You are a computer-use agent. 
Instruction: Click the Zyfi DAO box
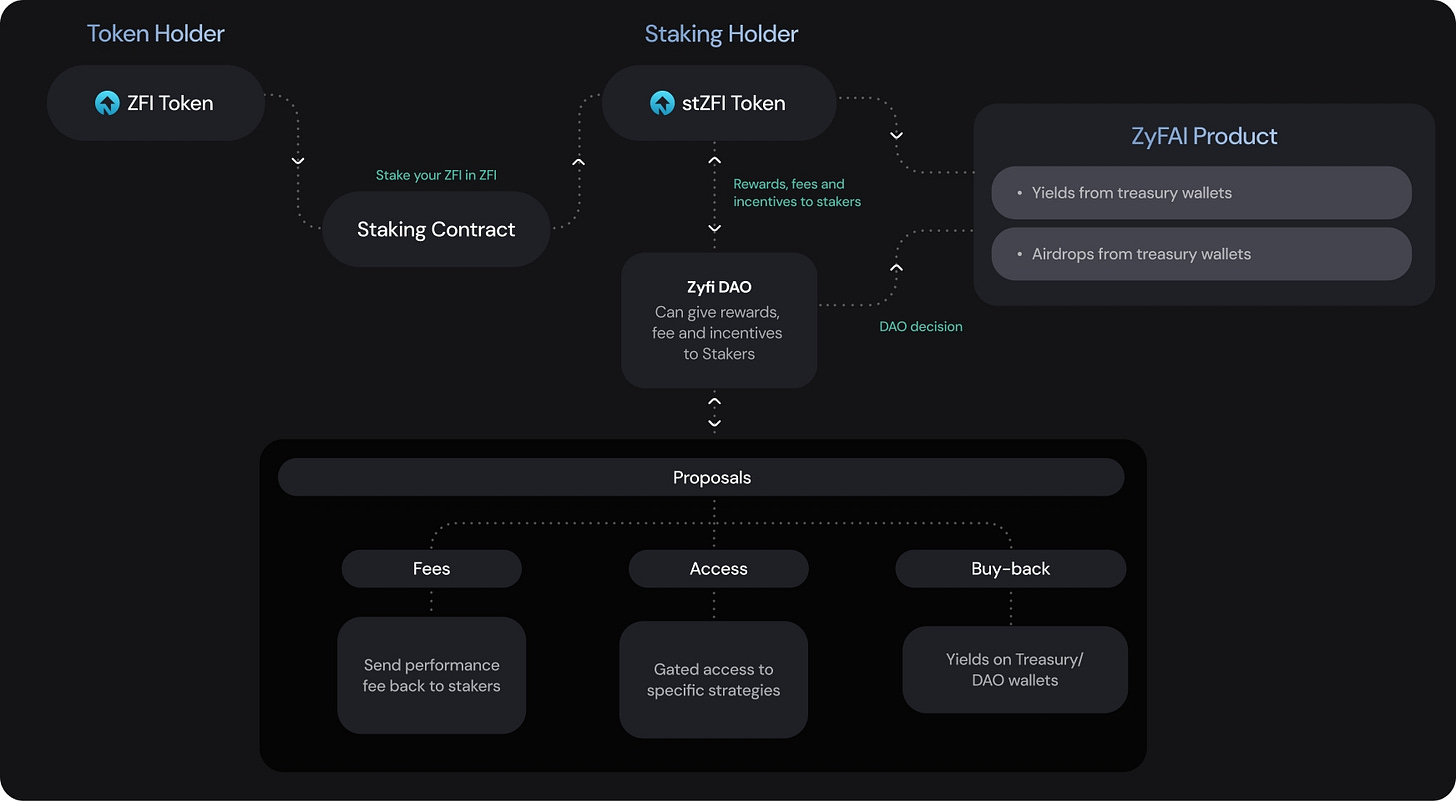[719, 320]
